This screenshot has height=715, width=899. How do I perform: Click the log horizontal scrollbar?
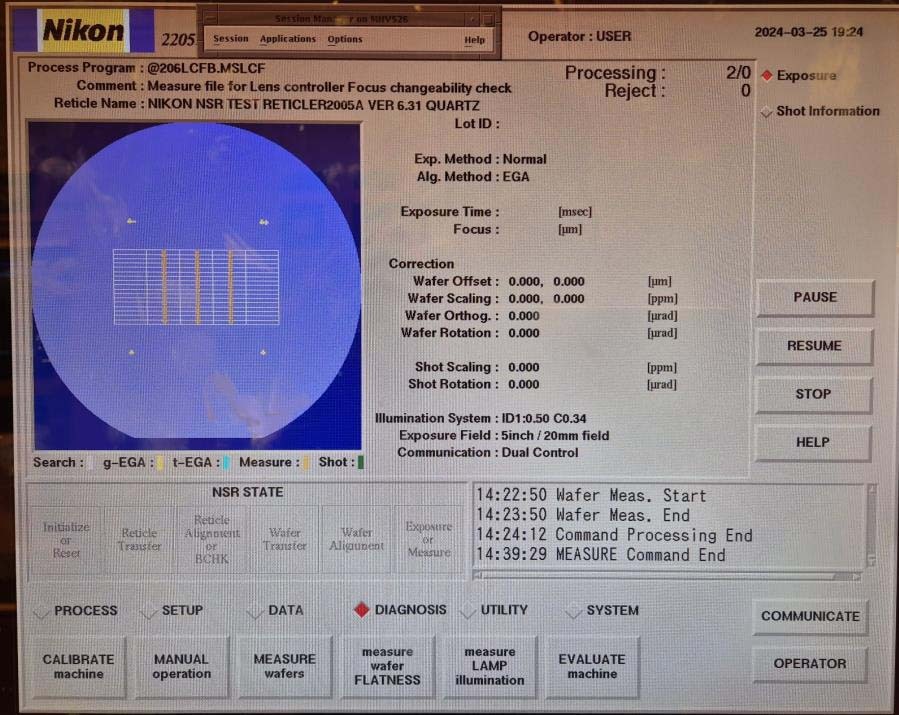click(668, 576)
